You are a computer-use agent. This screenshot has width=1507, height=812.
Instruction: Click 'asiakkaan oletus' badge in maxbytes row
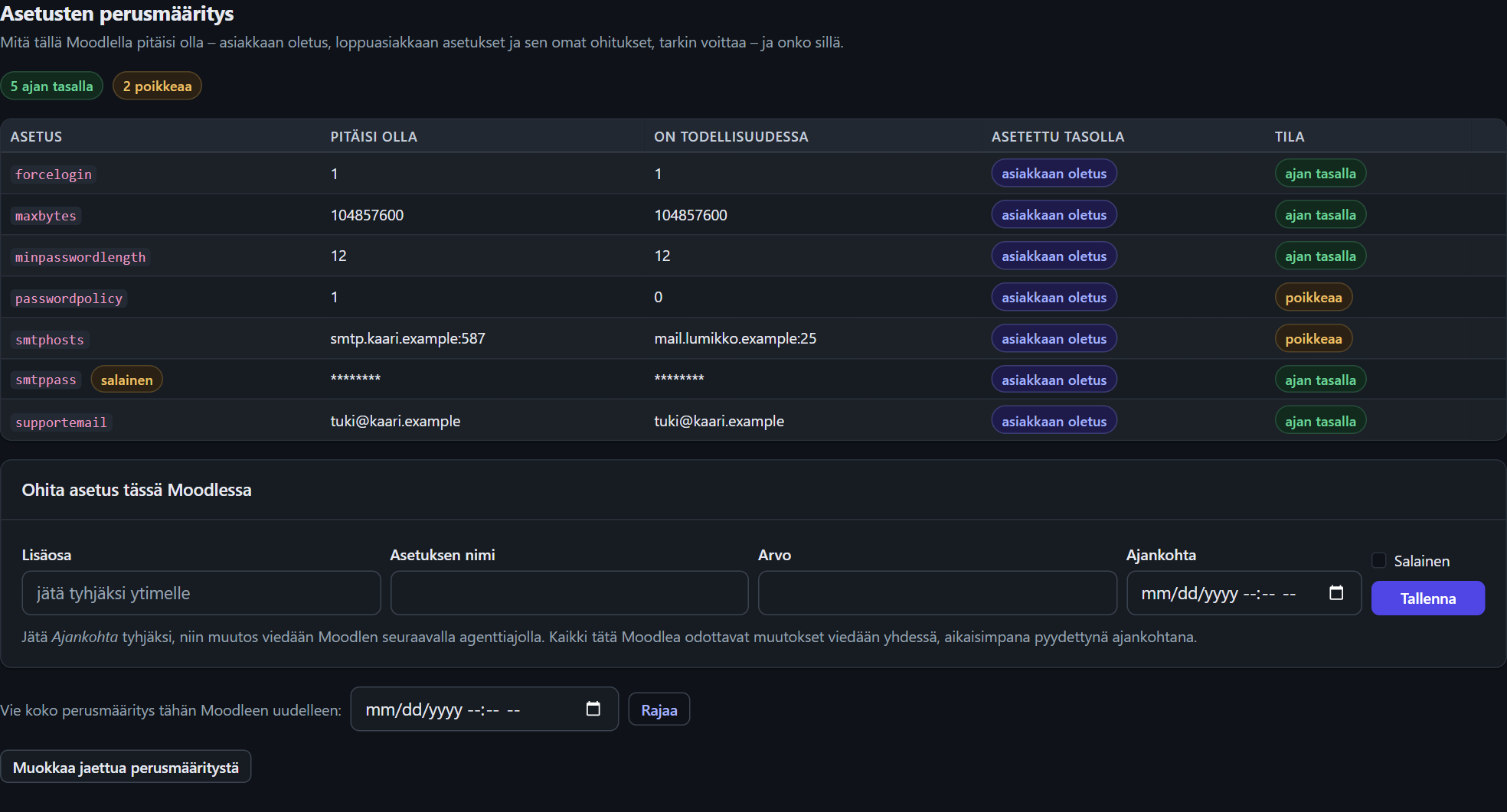(x=1054, y=214)
